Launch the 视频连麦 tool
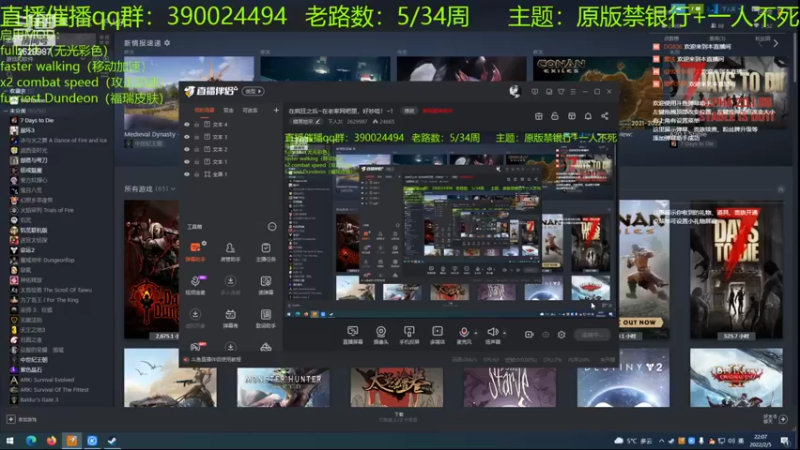The width and height of the screenshot is (800, 450). [x=195, y=285]
